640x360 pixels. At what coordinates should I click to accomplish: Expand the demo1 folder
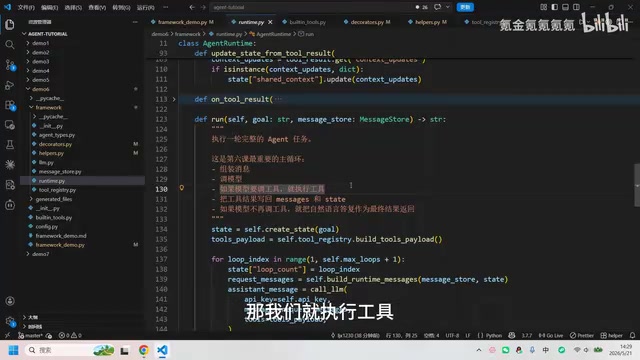point(40,43)
